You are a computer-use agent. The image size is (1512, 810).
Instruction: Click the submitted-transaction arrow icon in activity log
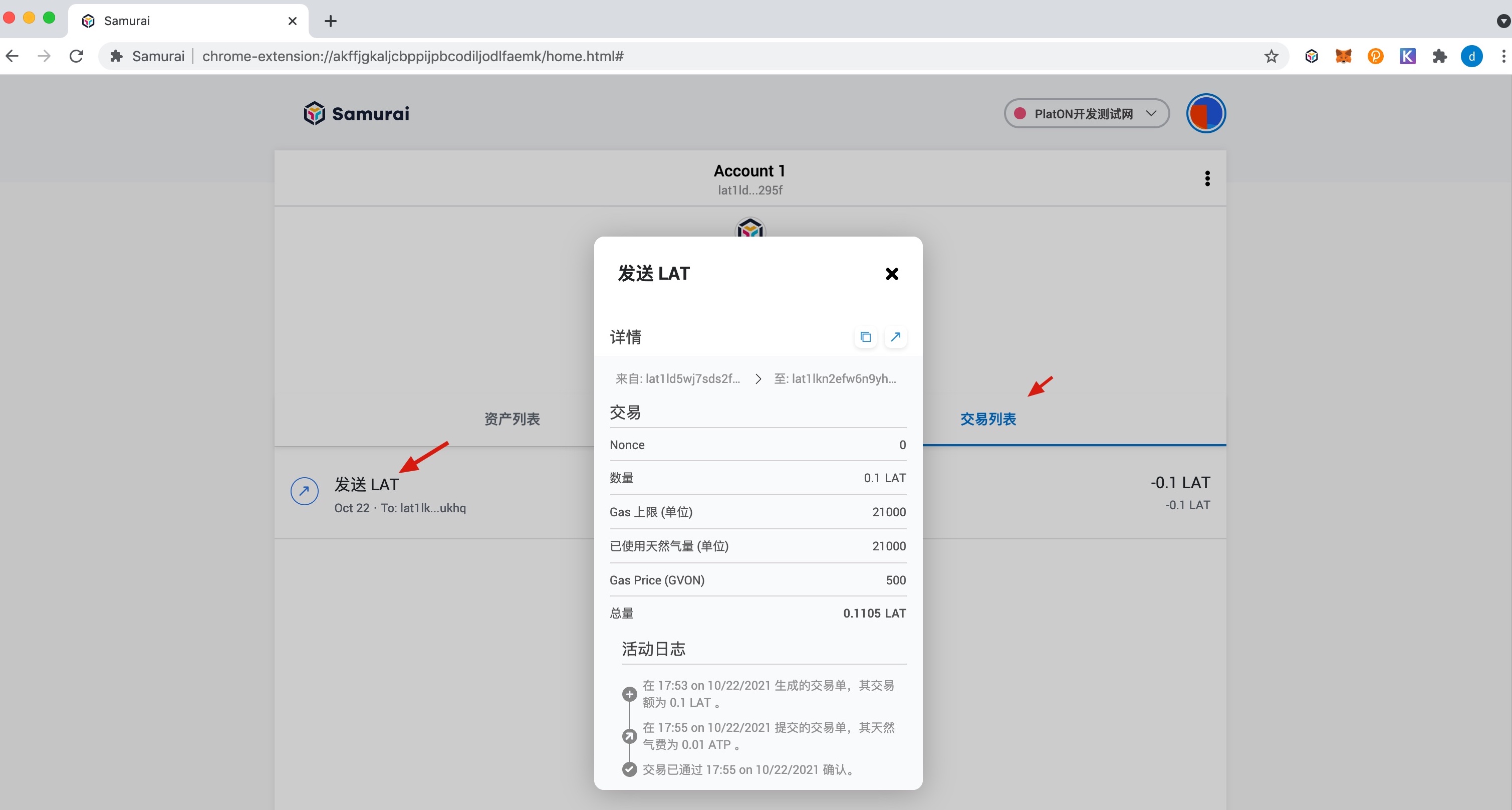pos(629,736)
